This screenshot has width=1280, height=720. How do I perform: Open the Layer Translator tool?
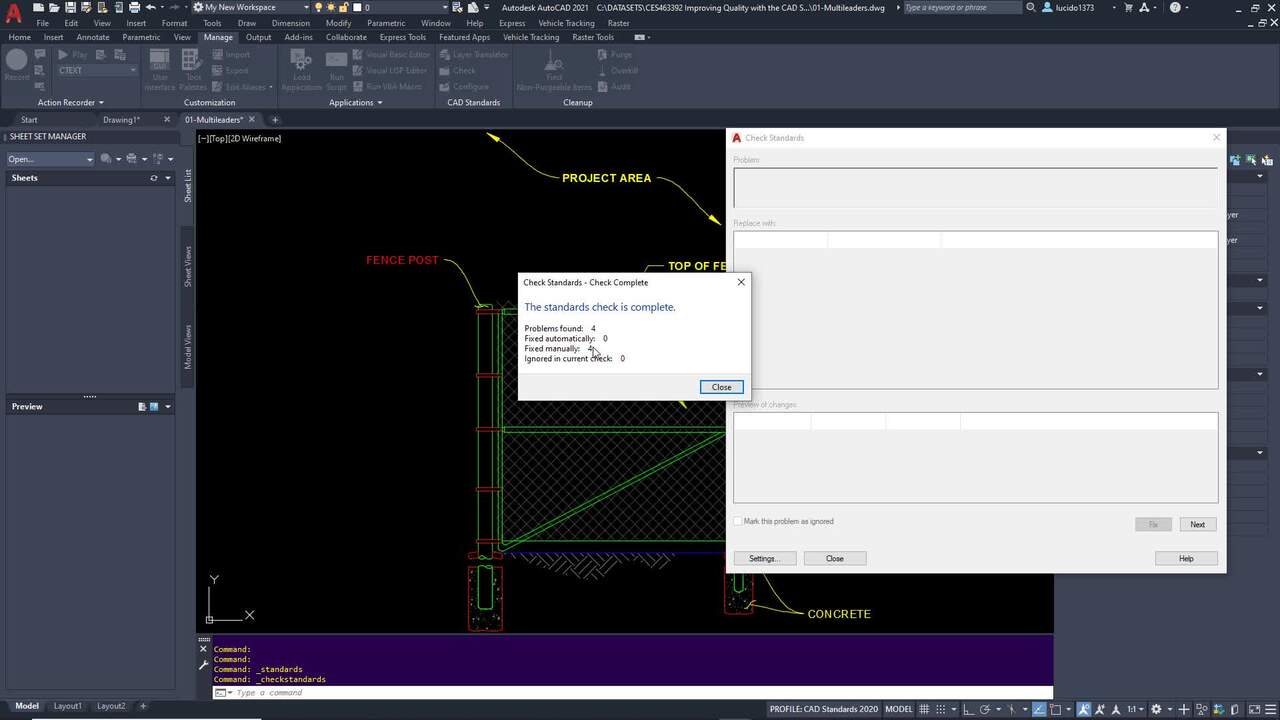click(473, 54)
